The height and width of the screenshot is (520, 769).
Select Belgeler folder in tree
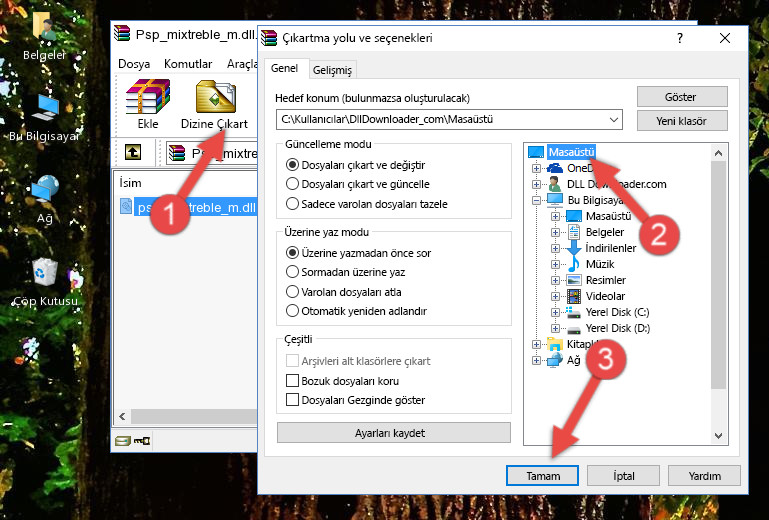click(x=605, y=232)
